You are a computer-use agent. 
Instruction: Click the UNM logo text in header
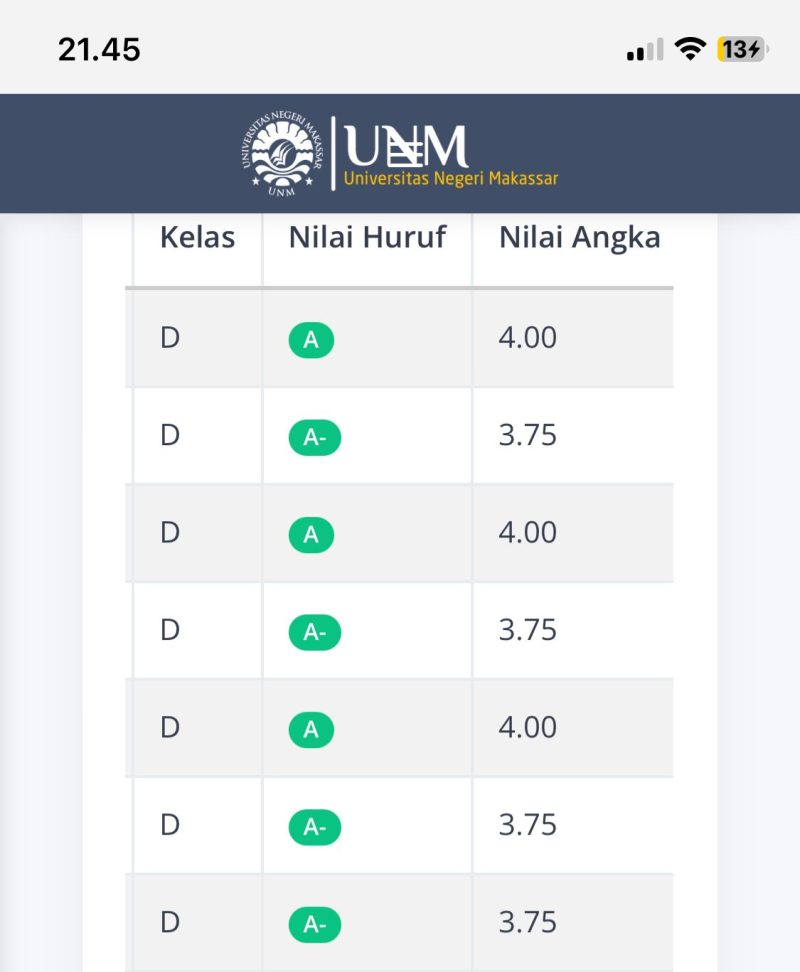click(404, 147)
